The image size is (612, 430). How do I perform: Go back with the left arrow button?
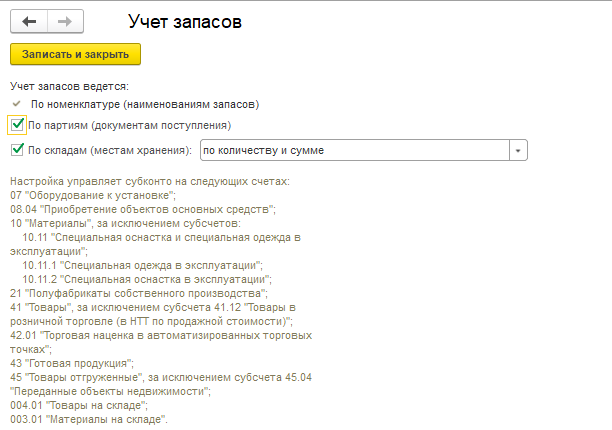pyautogui.click(x=29, y=21)
